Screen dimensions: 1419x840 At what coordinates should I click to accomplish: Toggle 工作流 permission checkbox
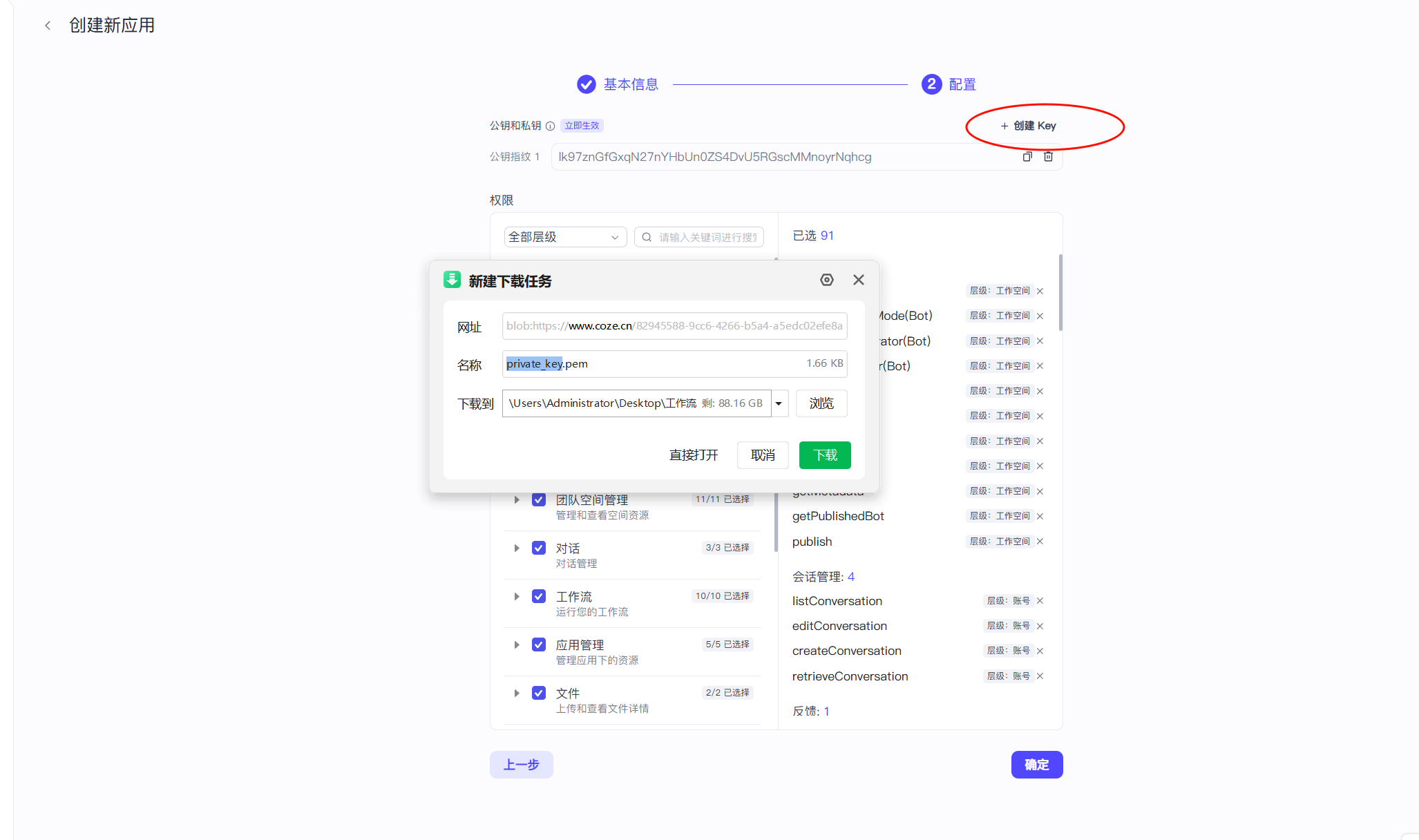coord(539,596)
